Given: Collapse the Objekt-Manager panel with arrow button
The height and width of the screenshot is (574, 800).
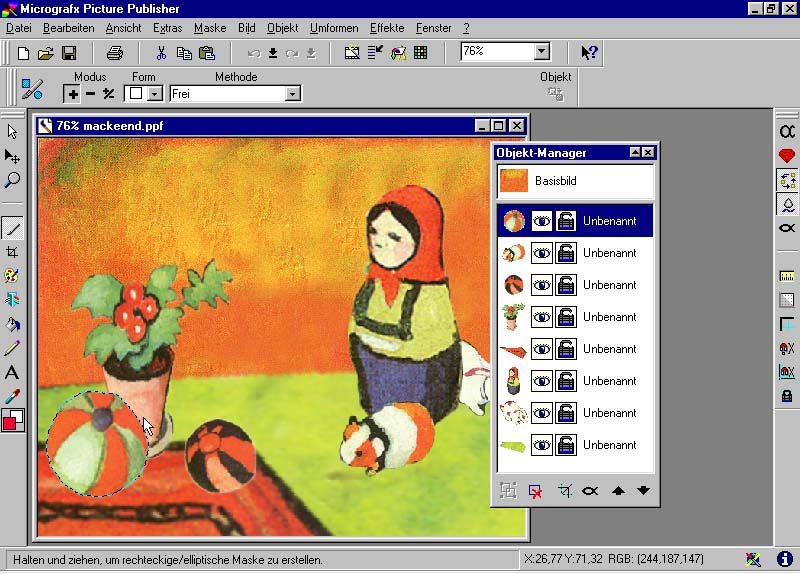Looking at the screenshot, I should click(635, 152).
